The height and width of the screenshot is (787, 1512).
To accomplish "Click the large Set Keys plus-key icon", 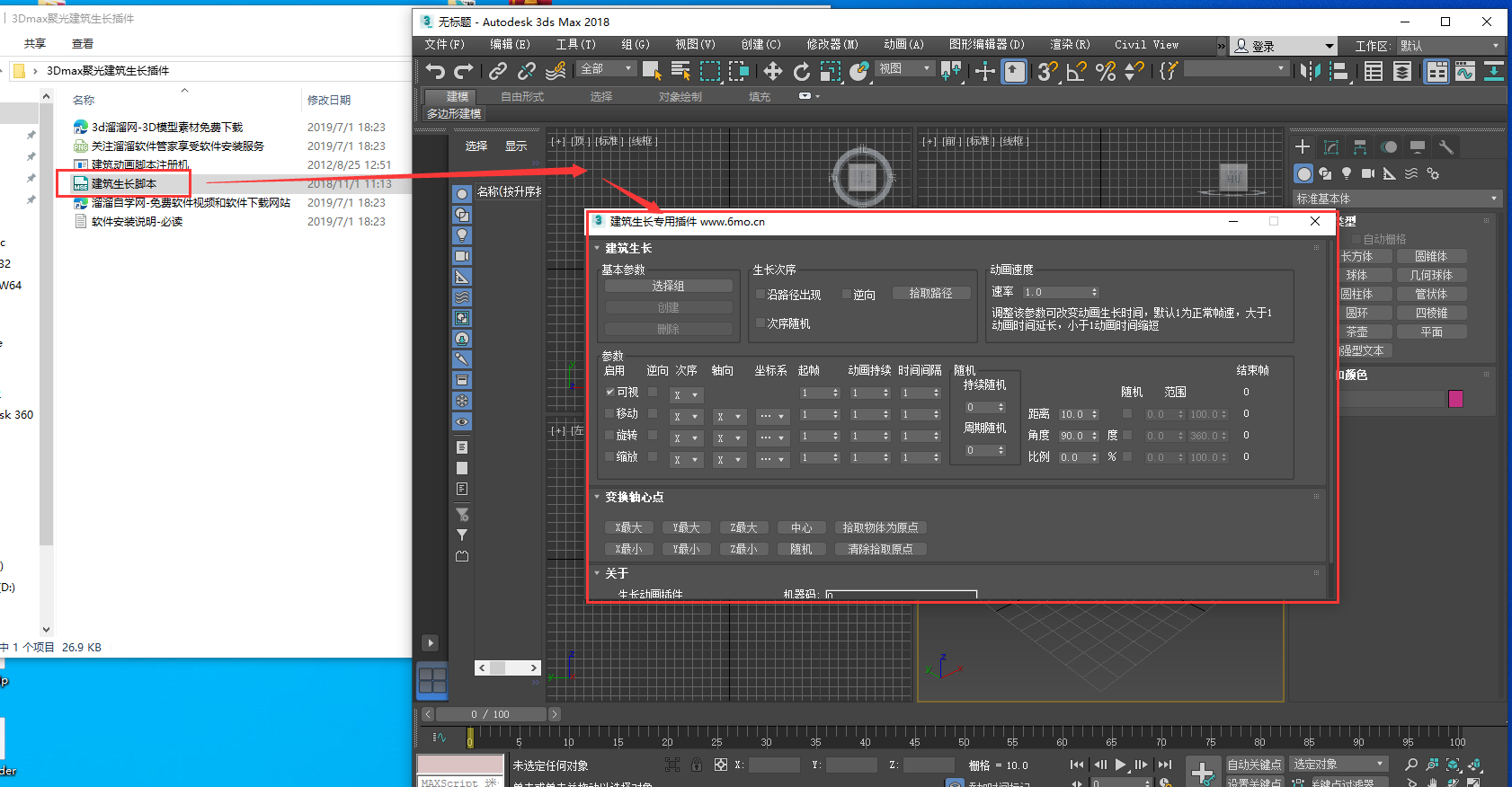I will click(1203, 772).
